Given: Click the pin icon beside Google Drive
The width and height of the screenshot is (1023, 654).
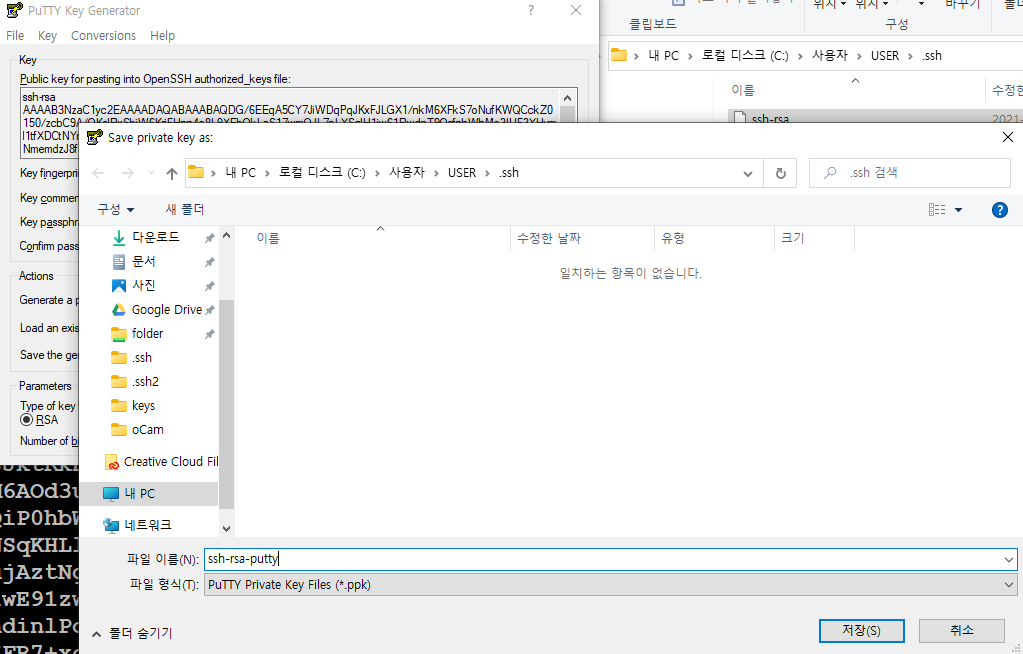Looking at the screenshot, I should click(x=209, y=311).
